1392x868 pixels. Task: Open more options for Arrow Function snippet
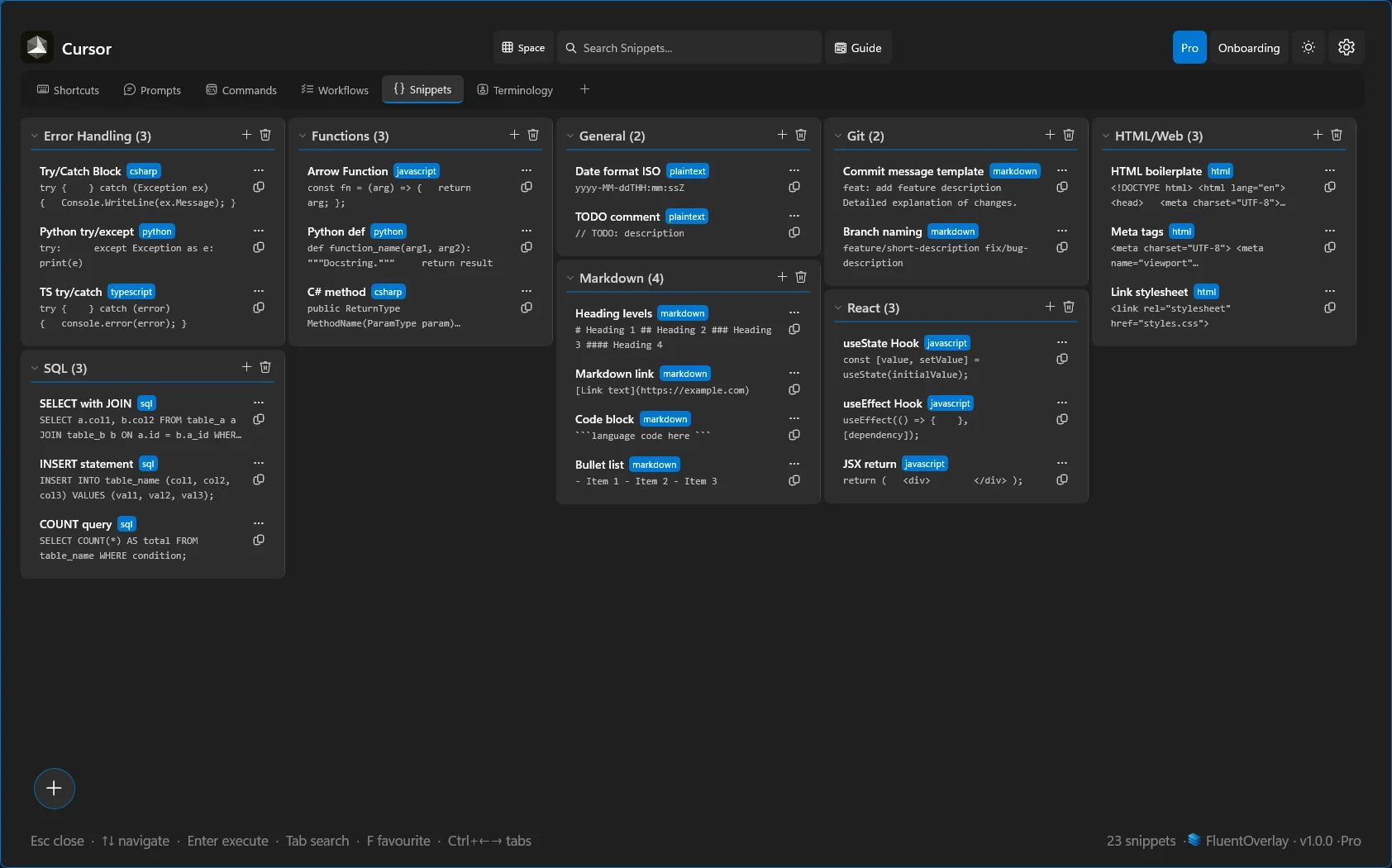[x=527, y=169]
